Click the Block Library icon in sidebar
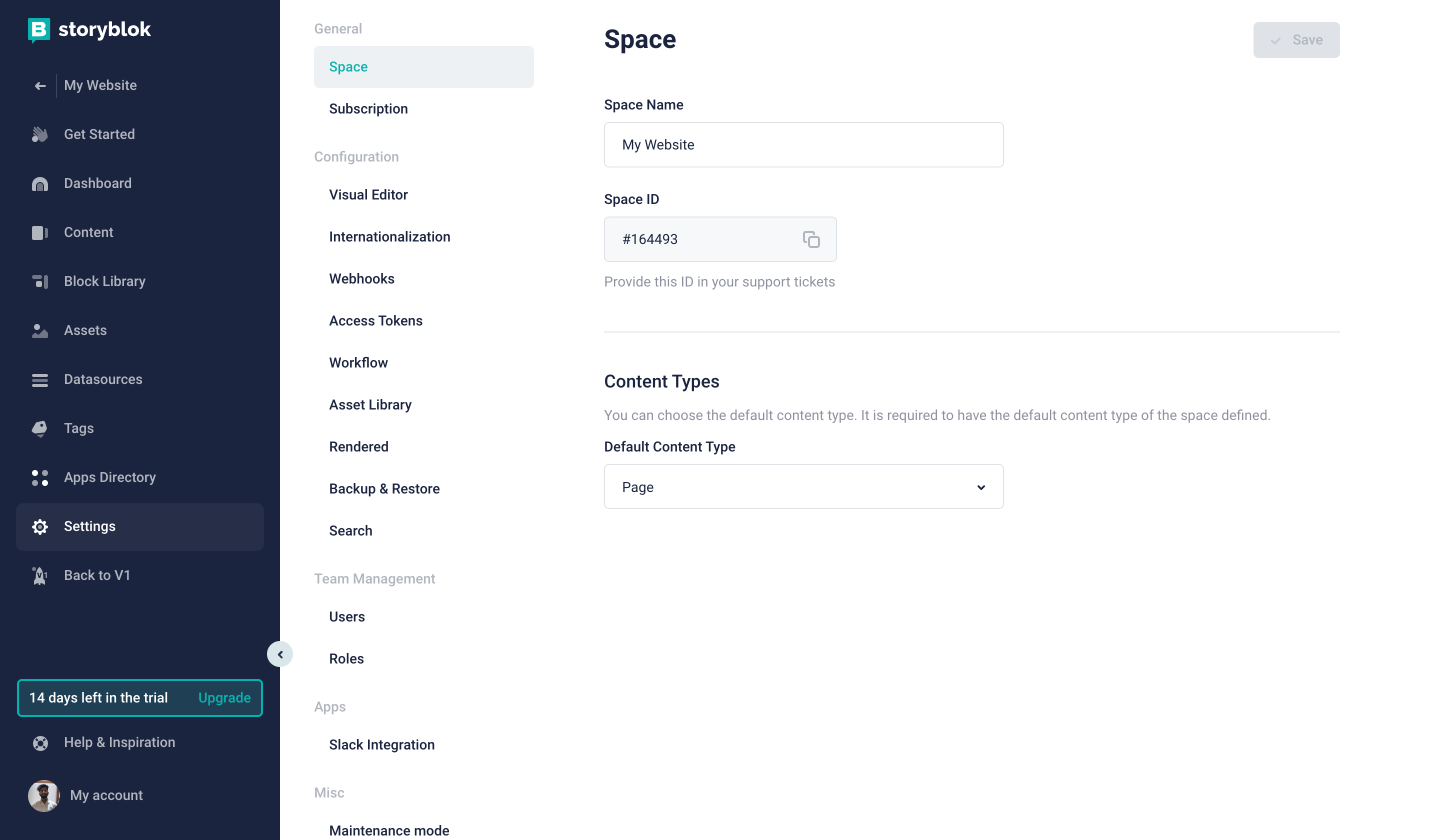 click(x=39, y=281)
